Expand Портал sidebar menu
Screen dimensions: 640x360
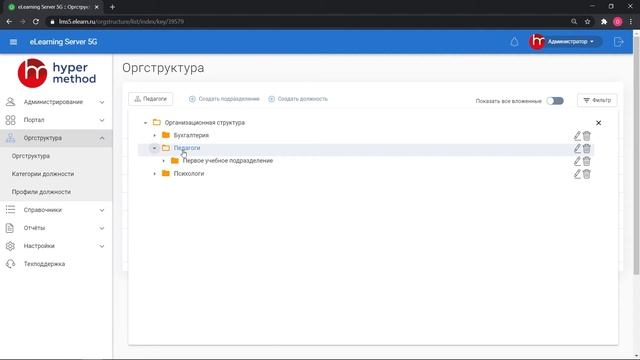[x=56, y=120]
